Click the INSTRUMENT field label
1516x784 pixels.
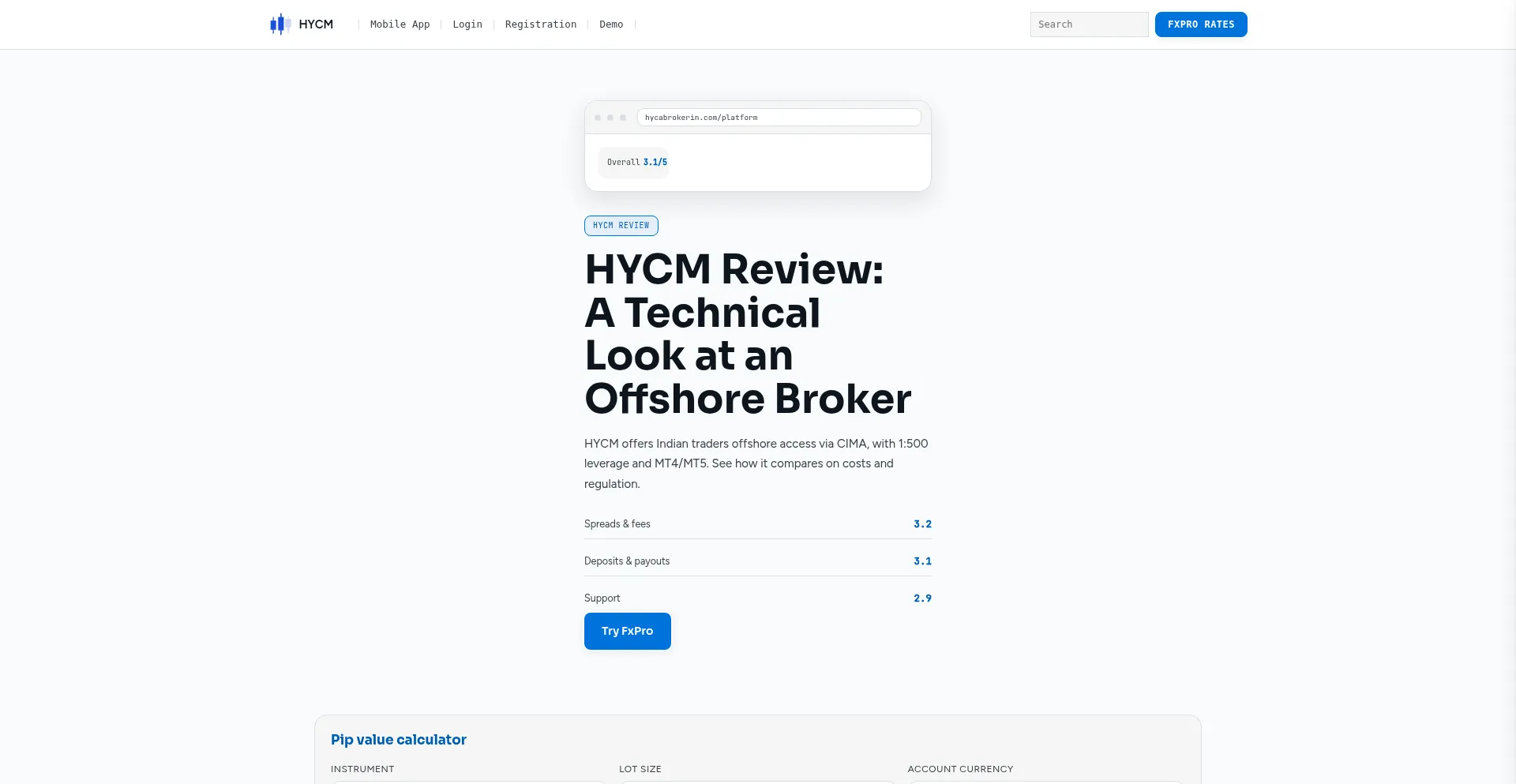pyautogui.click(x=362, y=769)
